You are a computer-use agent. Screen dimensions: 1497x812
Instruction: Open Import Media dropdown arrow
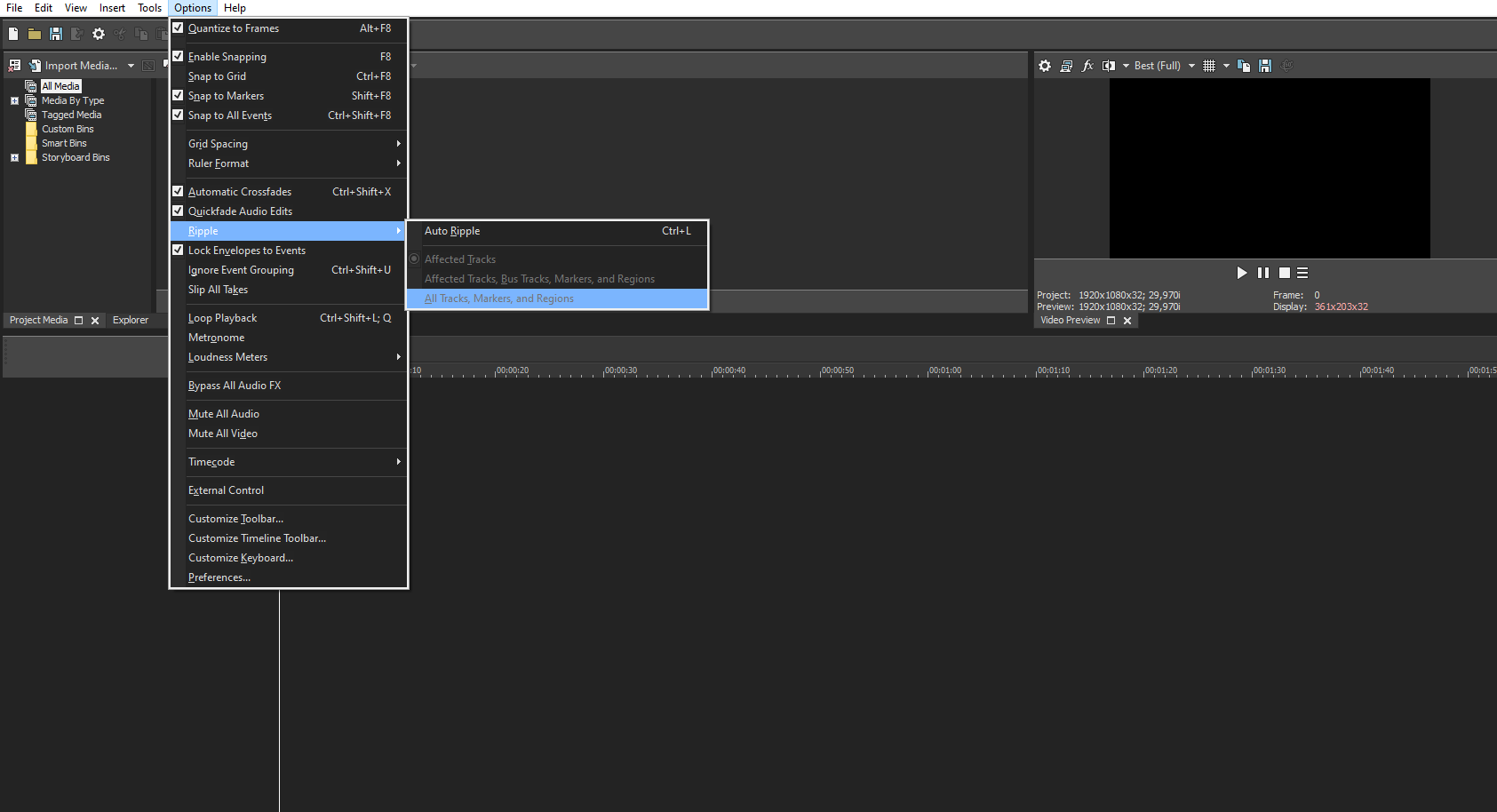pyautogui.click(x=131, y=66)
